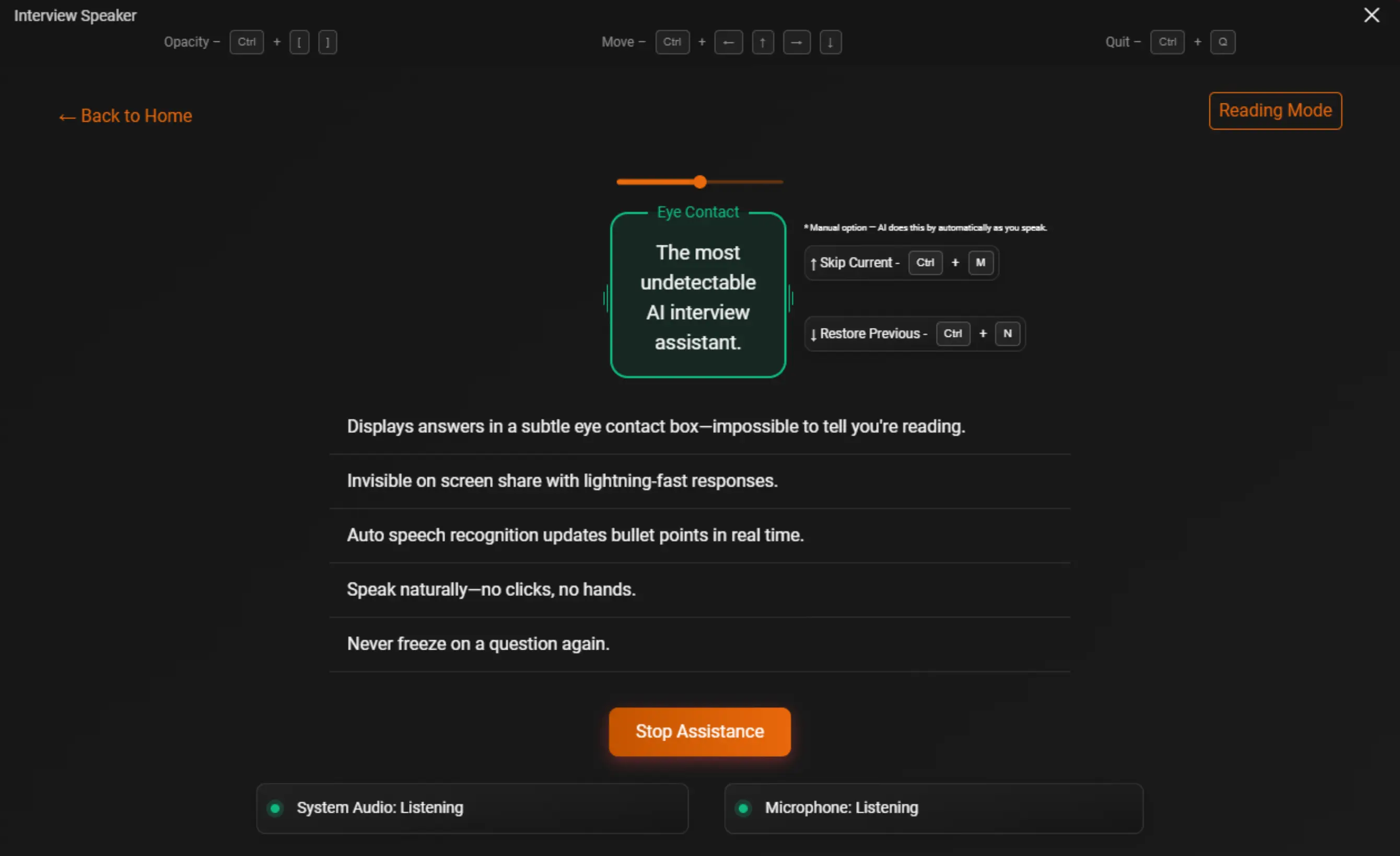Adjust the orange slider above Eye Contact

[x=699, y=181]
